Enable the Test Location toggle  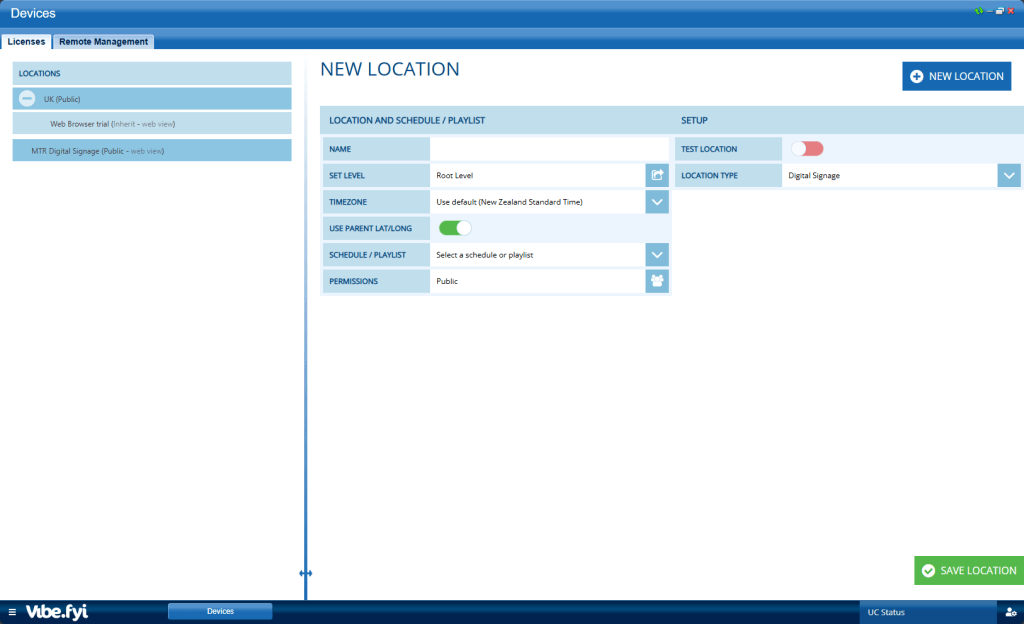tap(807, 149)
